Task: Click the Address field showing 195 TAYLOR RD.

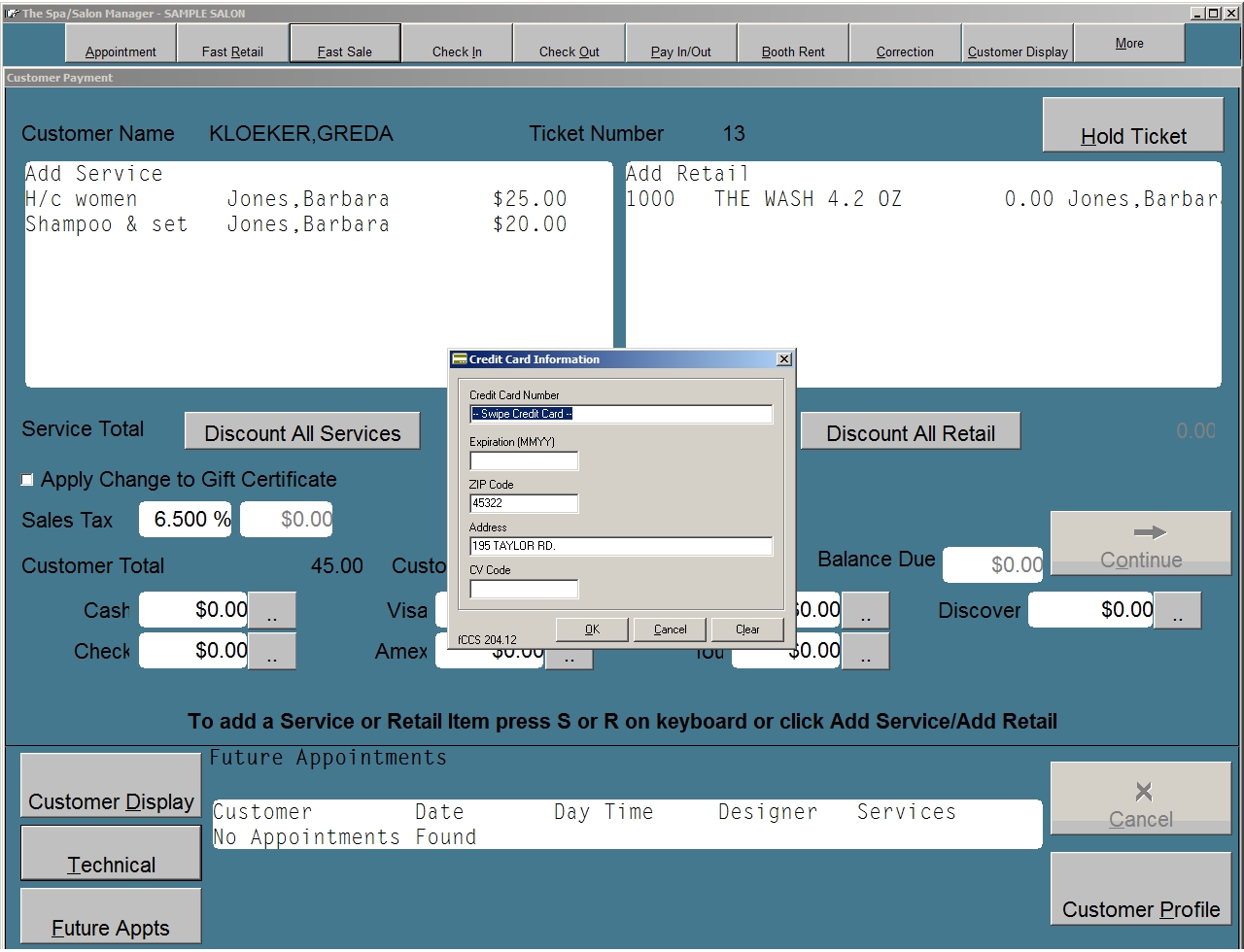Action: [x=621, y=546]
